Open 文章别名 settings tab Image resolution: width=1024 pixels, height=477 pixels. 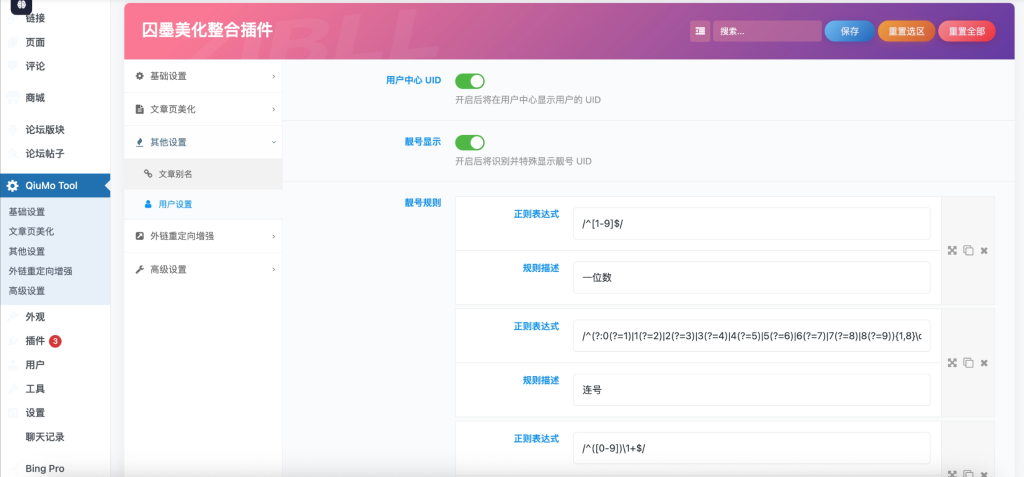point(203,174)
